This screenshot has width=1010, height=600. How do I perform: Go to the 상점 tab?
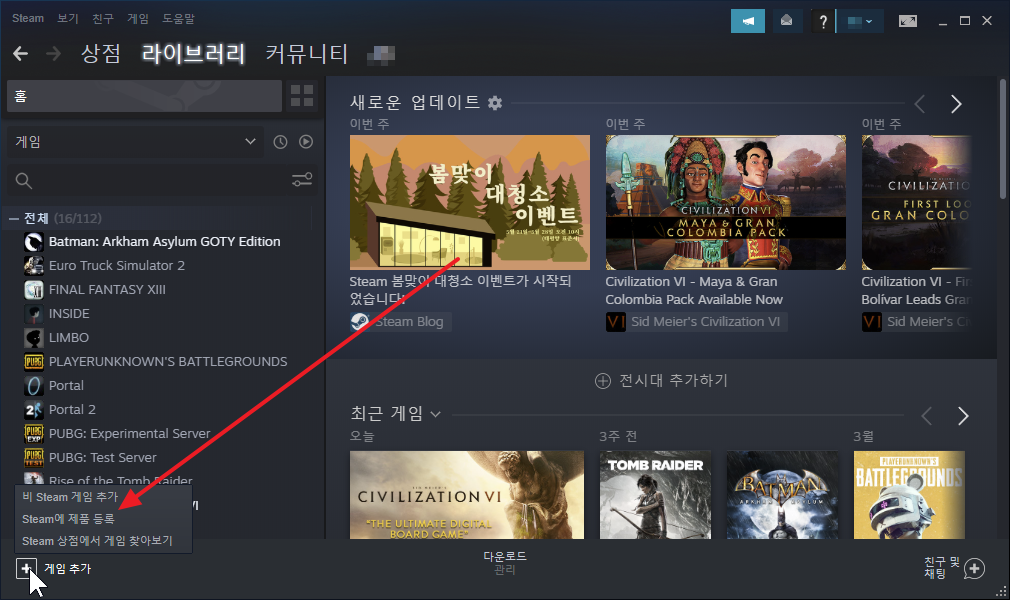(x=101, y=53)
